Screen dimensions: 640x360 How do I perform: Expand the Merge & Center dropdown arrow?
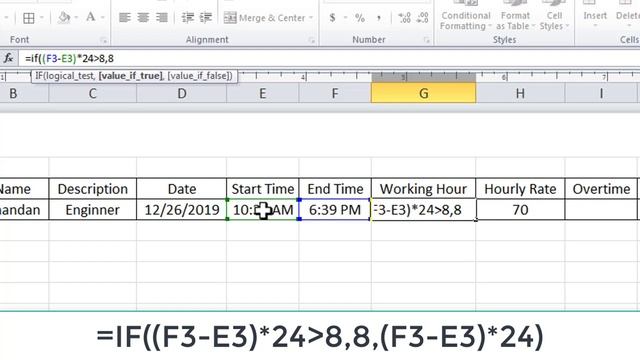pyautogui.click(x=311, y=18)
